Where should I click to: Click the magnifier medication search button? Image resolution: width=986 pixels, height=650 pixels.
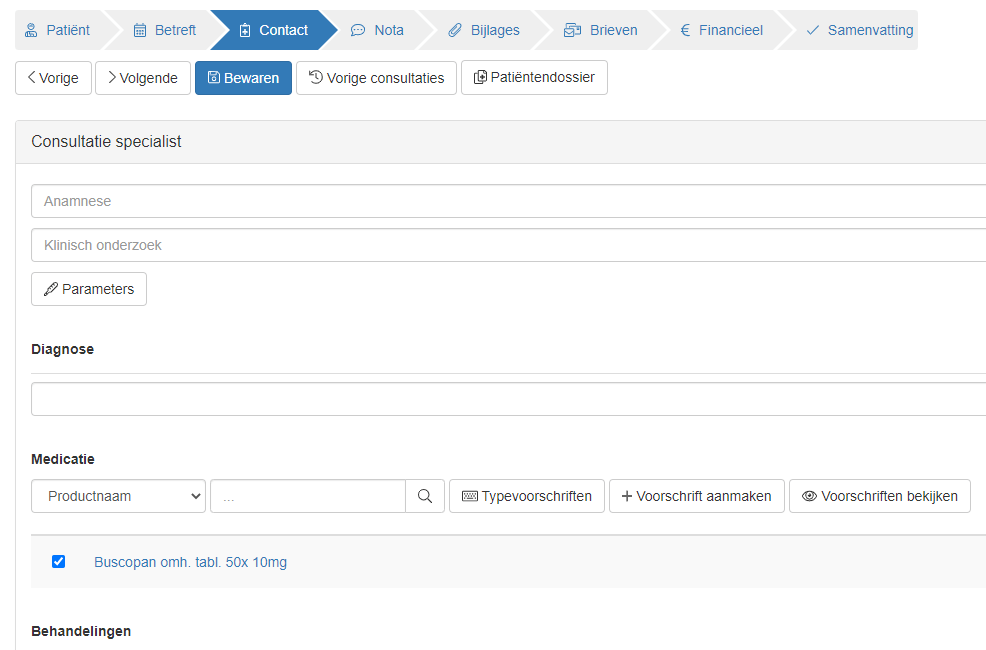425,496
